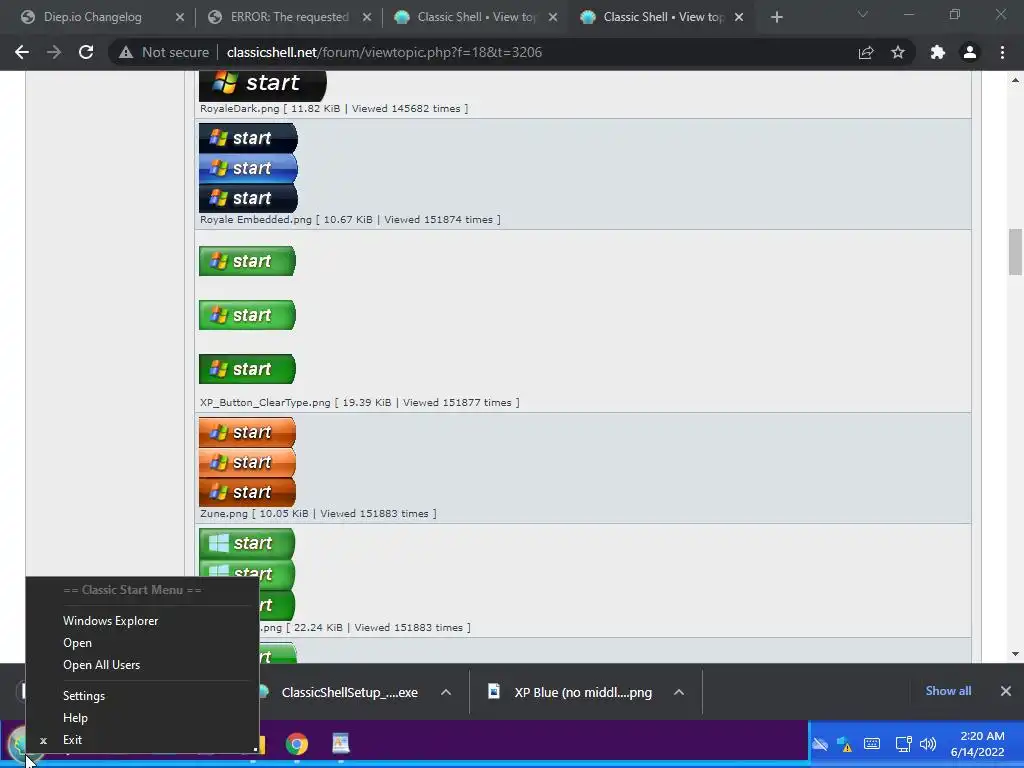The width and height of the screenshot is (1024, 768).
Task: Open the Royale Embedded.png image
Action: coord(248,168)
